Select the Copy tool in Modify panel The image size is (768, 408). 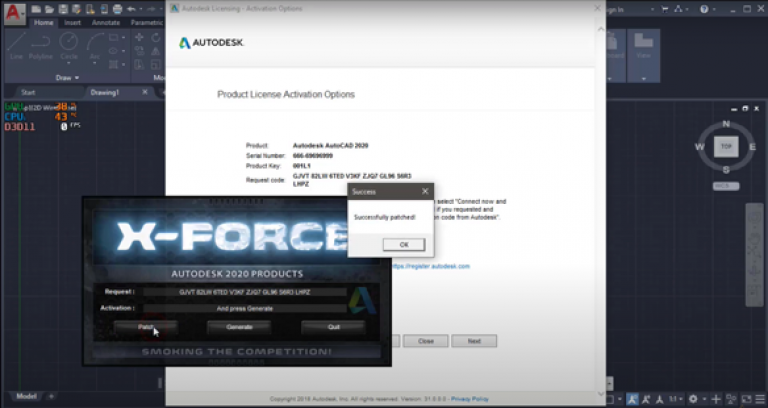(x=139, y=51)
